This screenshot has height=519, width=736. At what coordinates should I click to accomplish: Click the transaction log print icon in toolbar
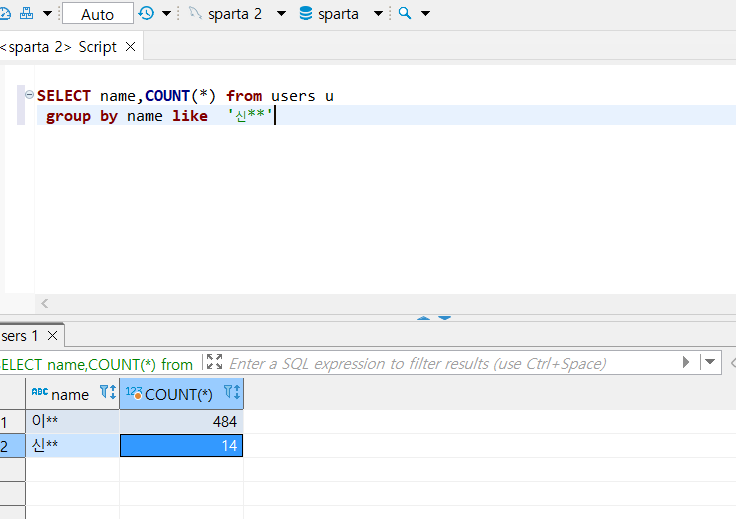pos(26,13)
